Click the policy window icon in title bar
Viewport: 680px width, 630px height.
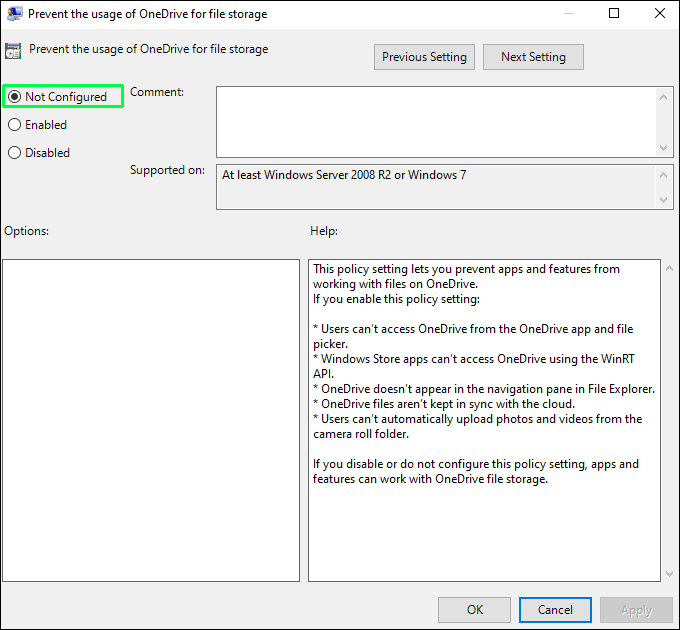[x=15, y=15]
